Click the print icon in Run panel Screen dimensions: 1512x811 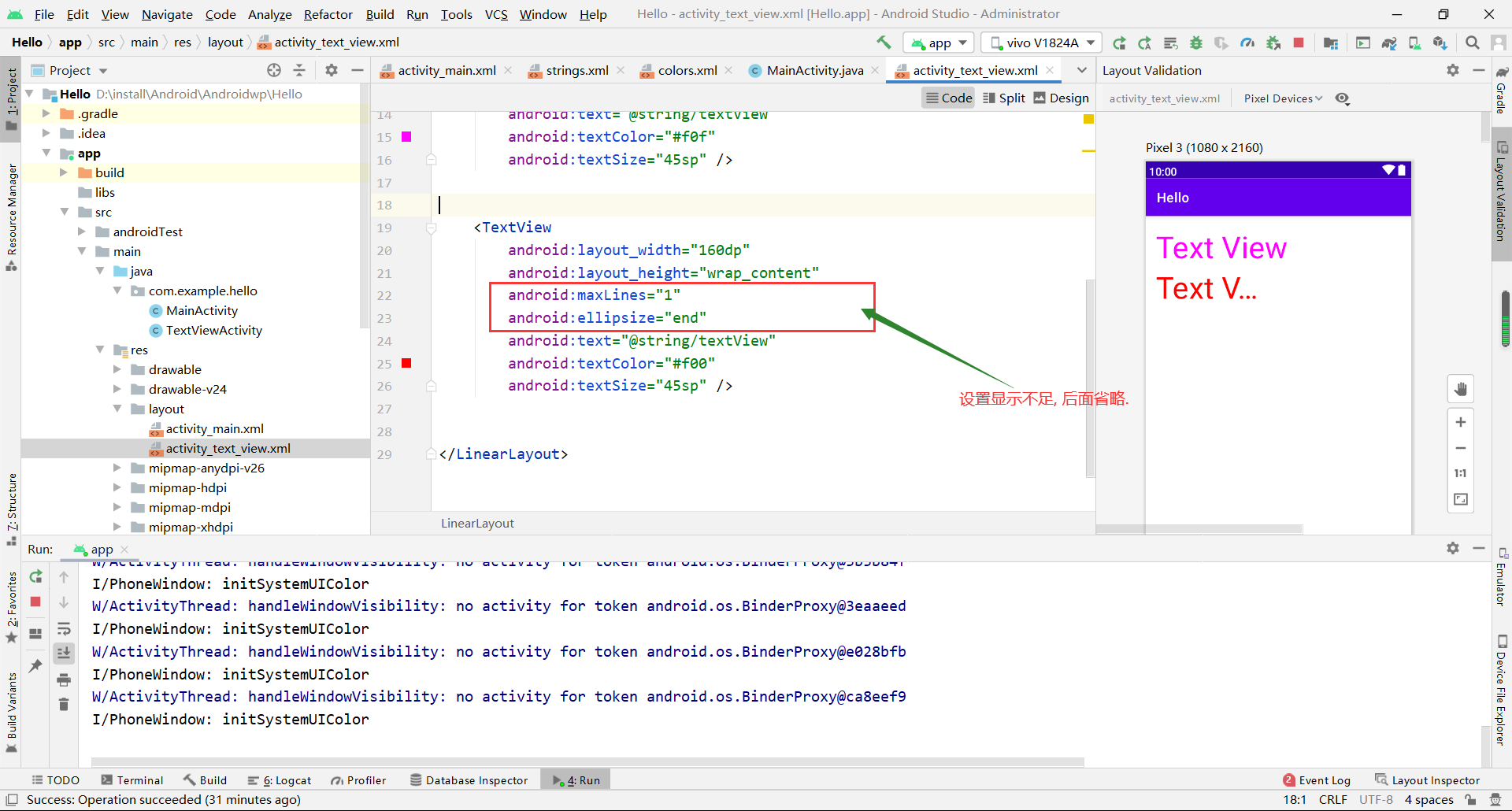point(64,680)
